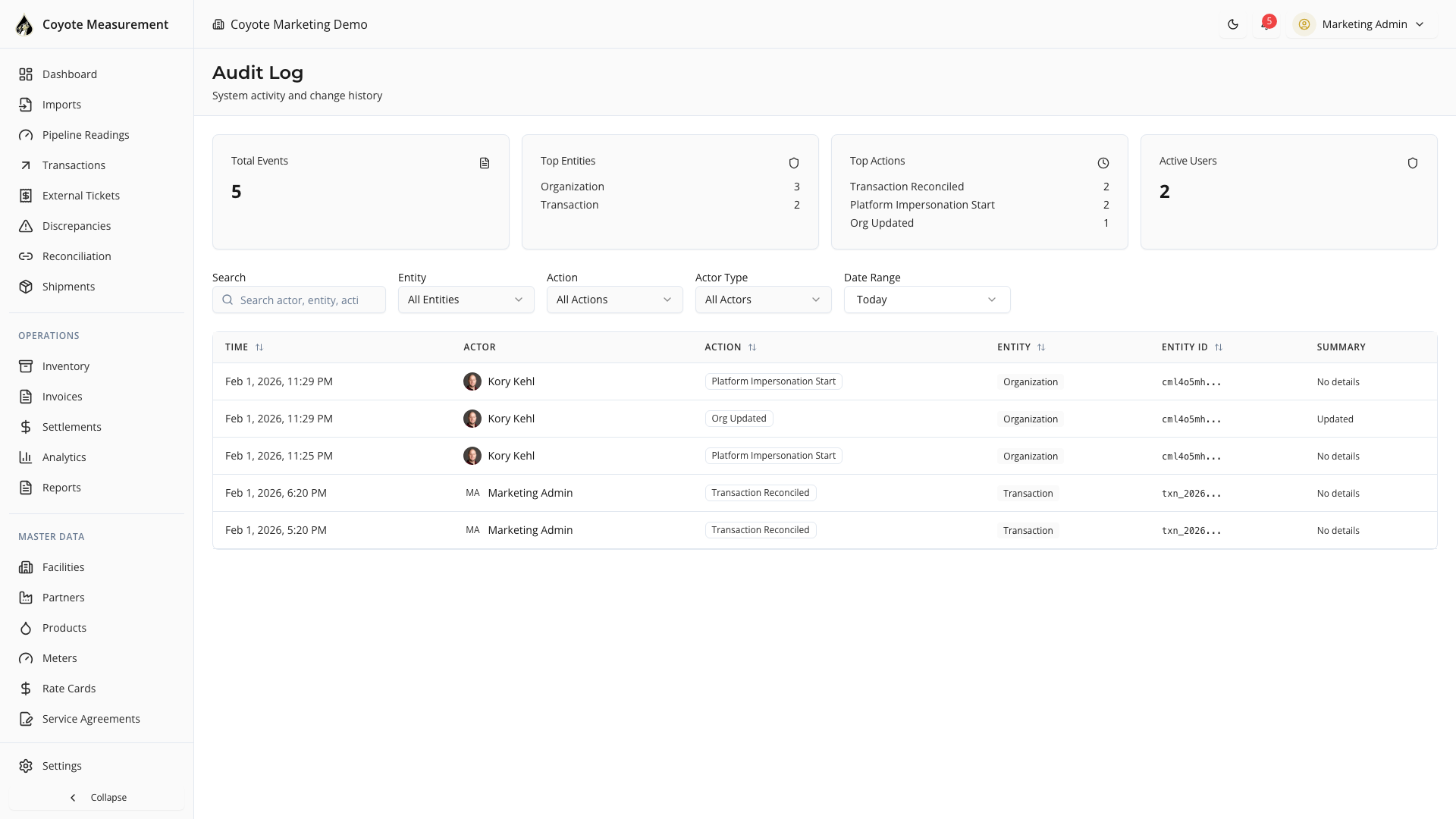Toggle dark mode moon icon

pos(1233,24)
